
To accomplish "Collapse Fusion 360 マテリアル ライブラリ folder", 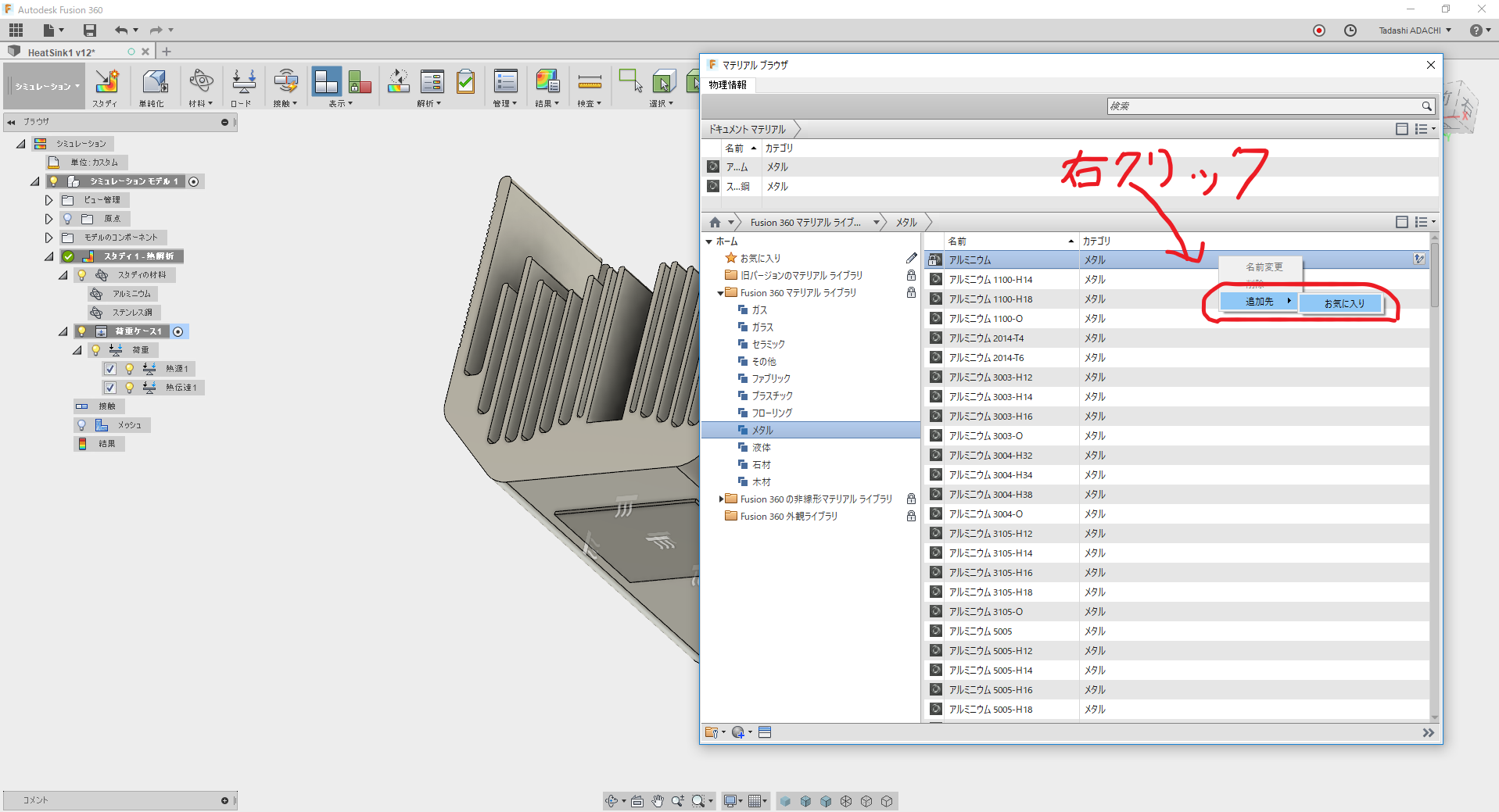I will (721, 293).
